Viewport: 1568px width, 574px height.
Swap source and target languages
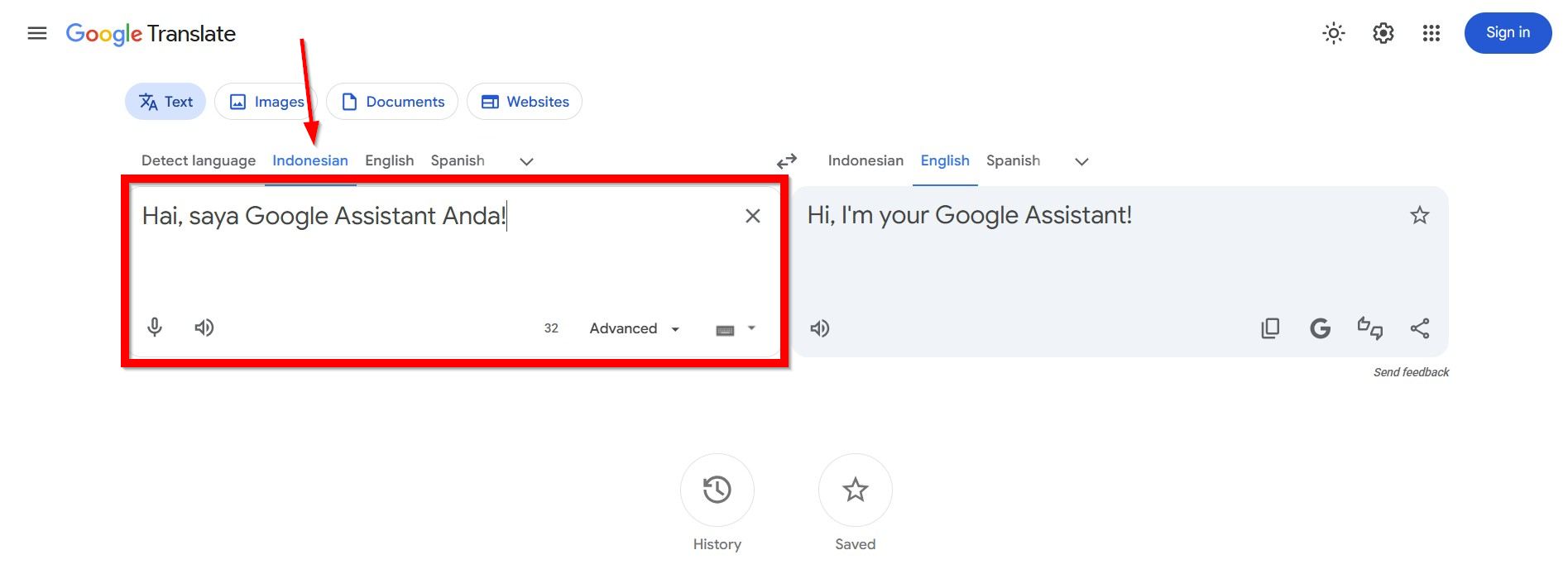coord(787,161)
